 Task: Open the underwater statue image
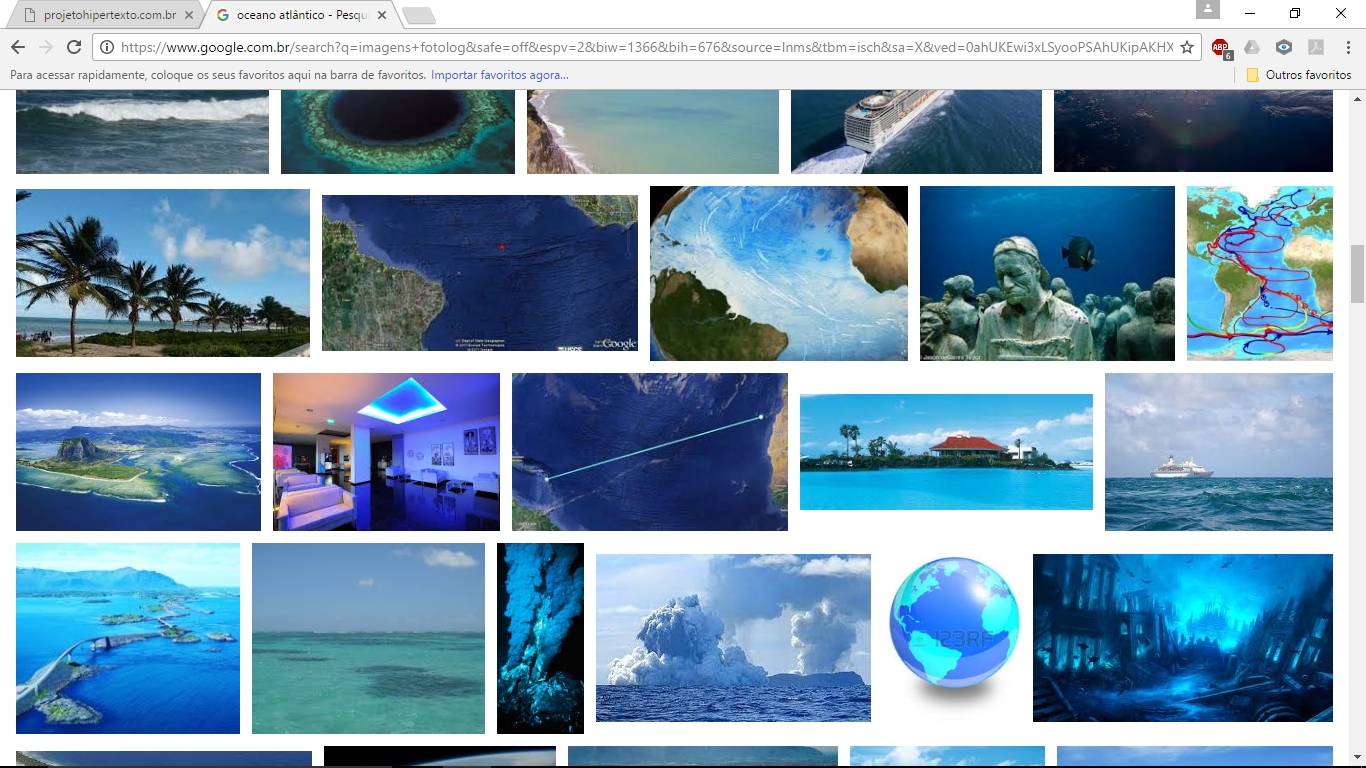click(1047, 273)
